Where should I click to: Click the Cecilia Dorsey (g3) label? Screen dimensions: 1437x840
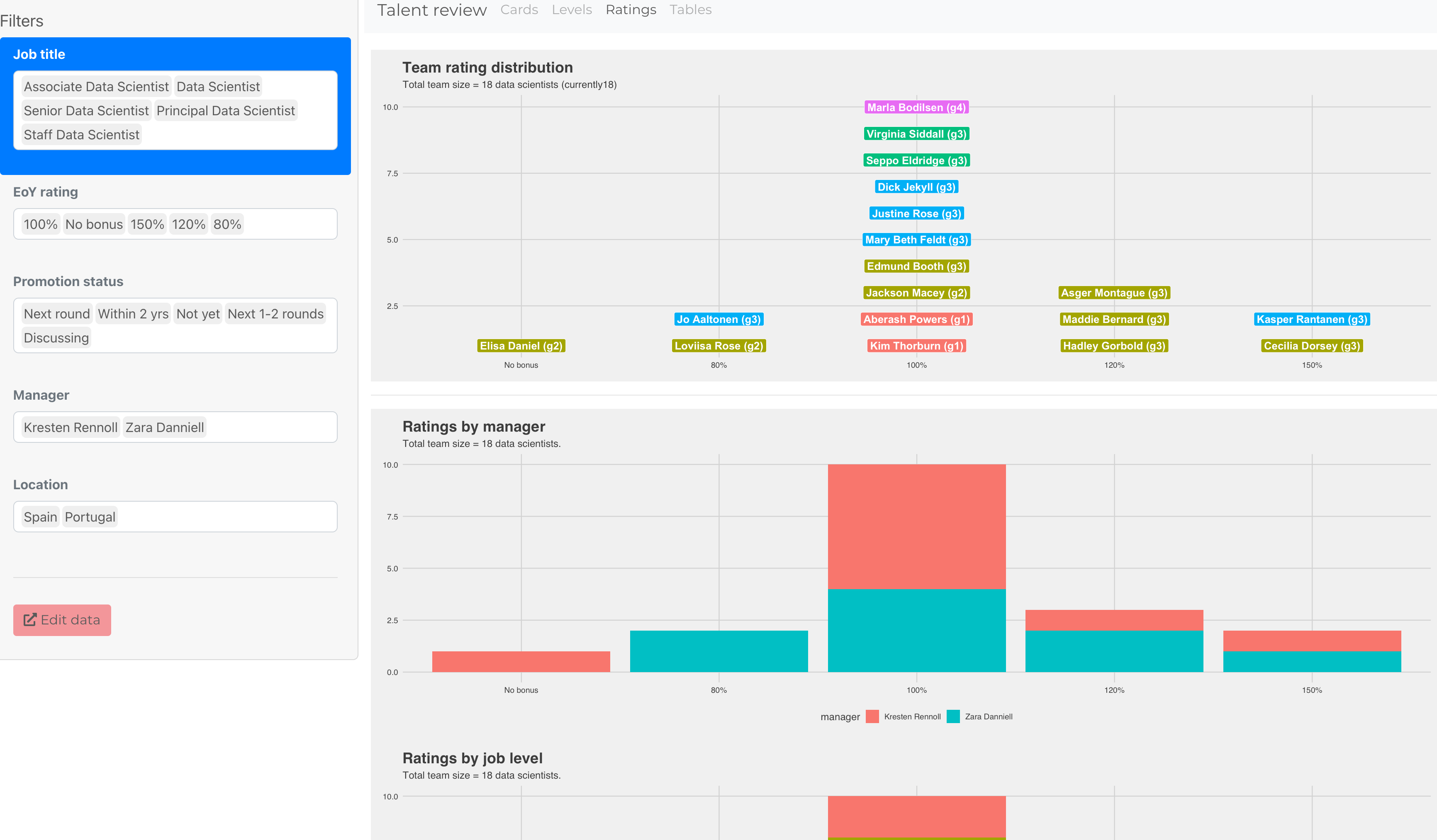[x=1312, y=345]
